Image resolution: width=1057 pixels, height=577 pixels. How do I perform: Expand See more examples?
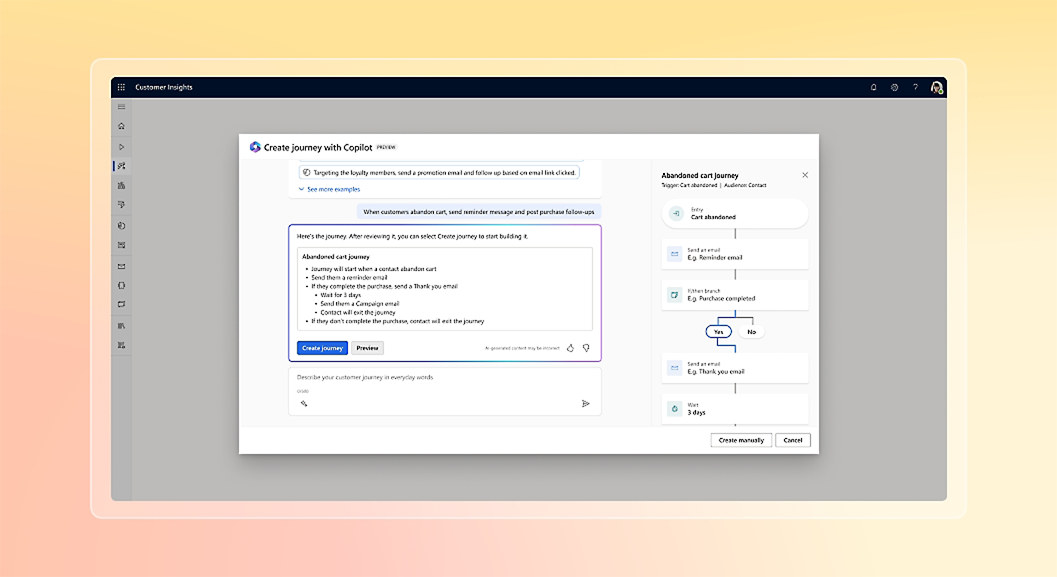pos(329,189)
